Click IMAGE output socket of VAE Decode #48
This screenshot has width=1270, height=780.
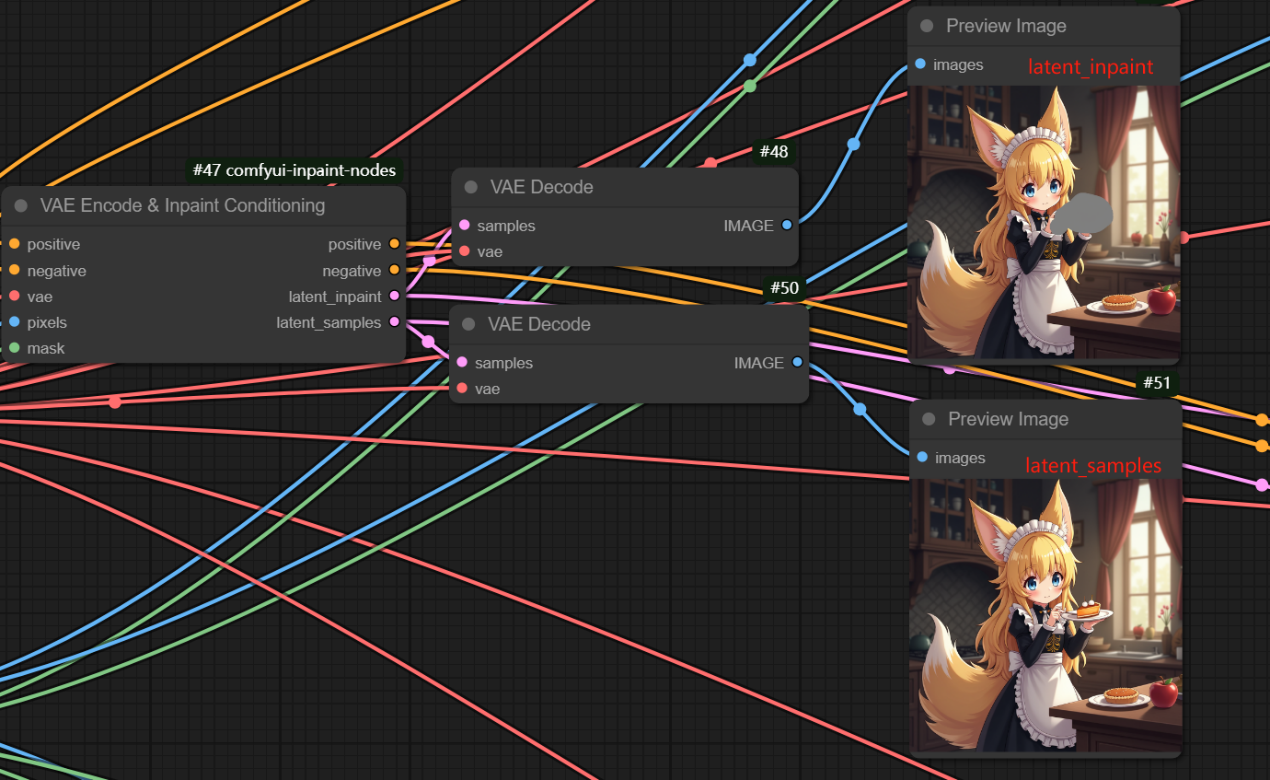tap(787, 225)
